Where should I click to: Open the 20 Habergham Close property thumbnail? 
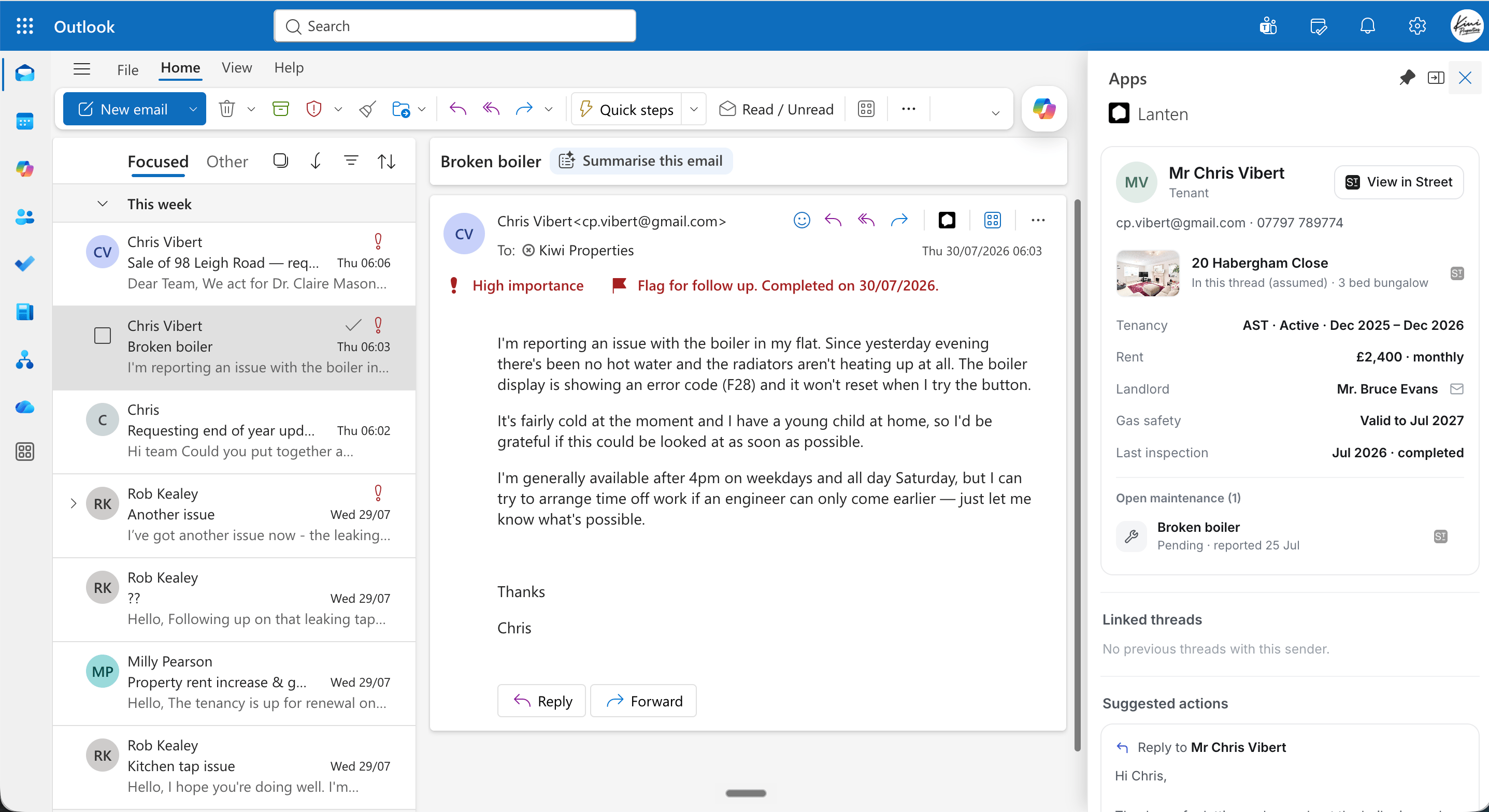coord(1148,273)
